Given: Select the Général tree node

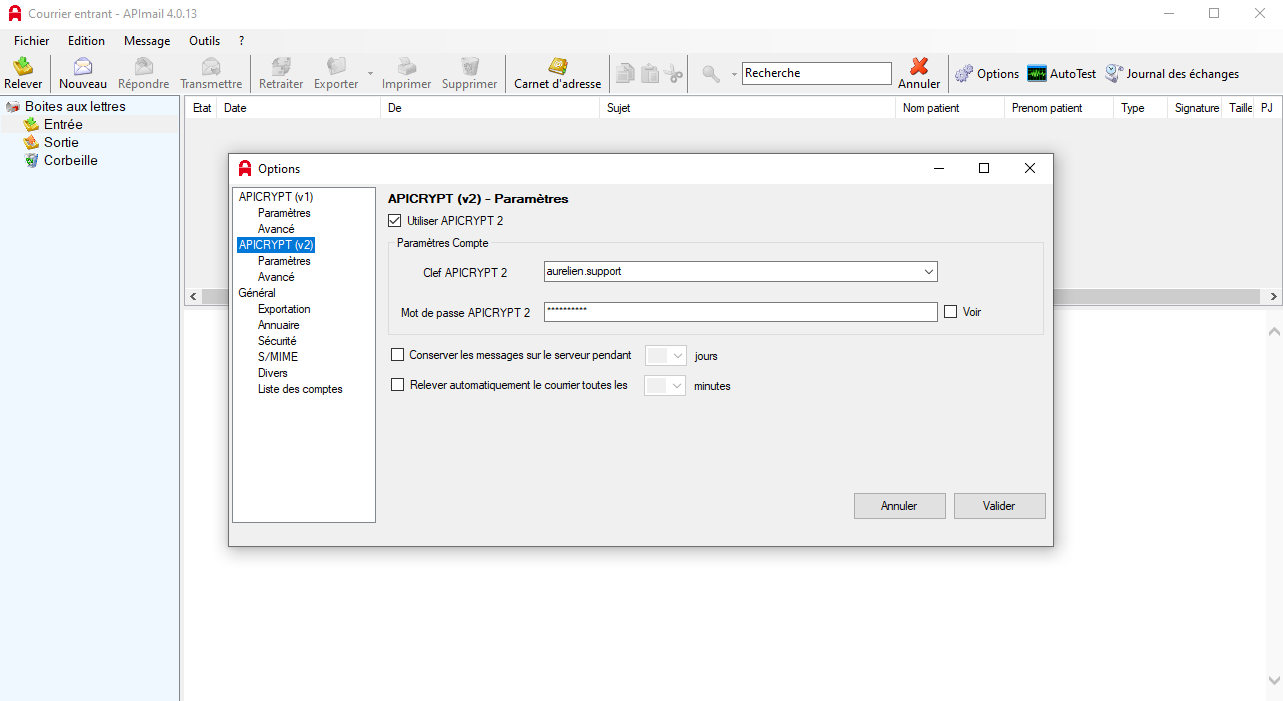Looking at the screenshot, I should pyautogui.click(x=257, y=293).
